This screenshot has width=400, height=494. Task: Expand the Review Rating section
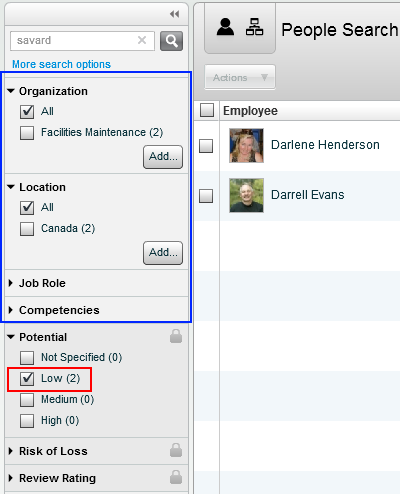[11, 478]
